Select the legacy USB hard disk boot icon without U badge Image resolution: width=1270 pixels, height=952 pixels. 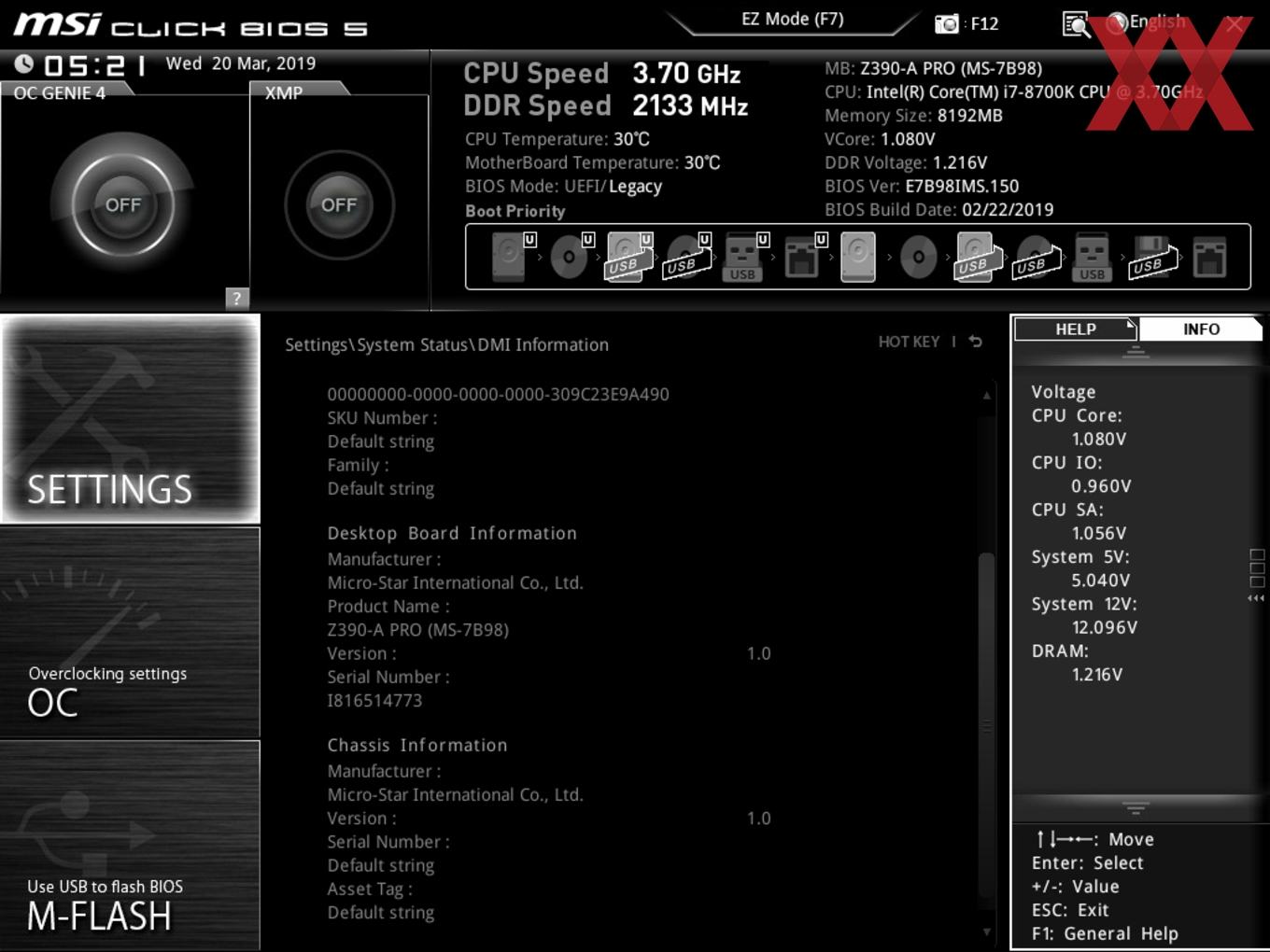tap(977, 257)
